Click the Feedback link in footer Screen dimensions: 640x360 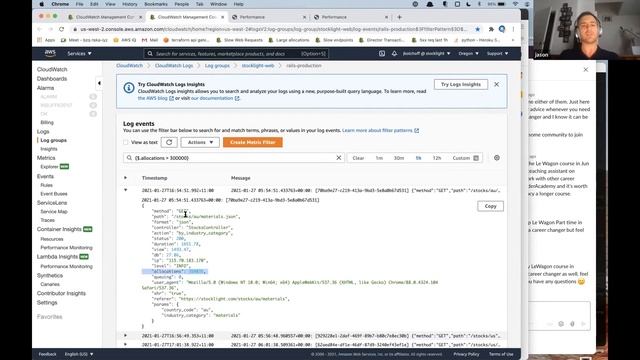point(47,354)
